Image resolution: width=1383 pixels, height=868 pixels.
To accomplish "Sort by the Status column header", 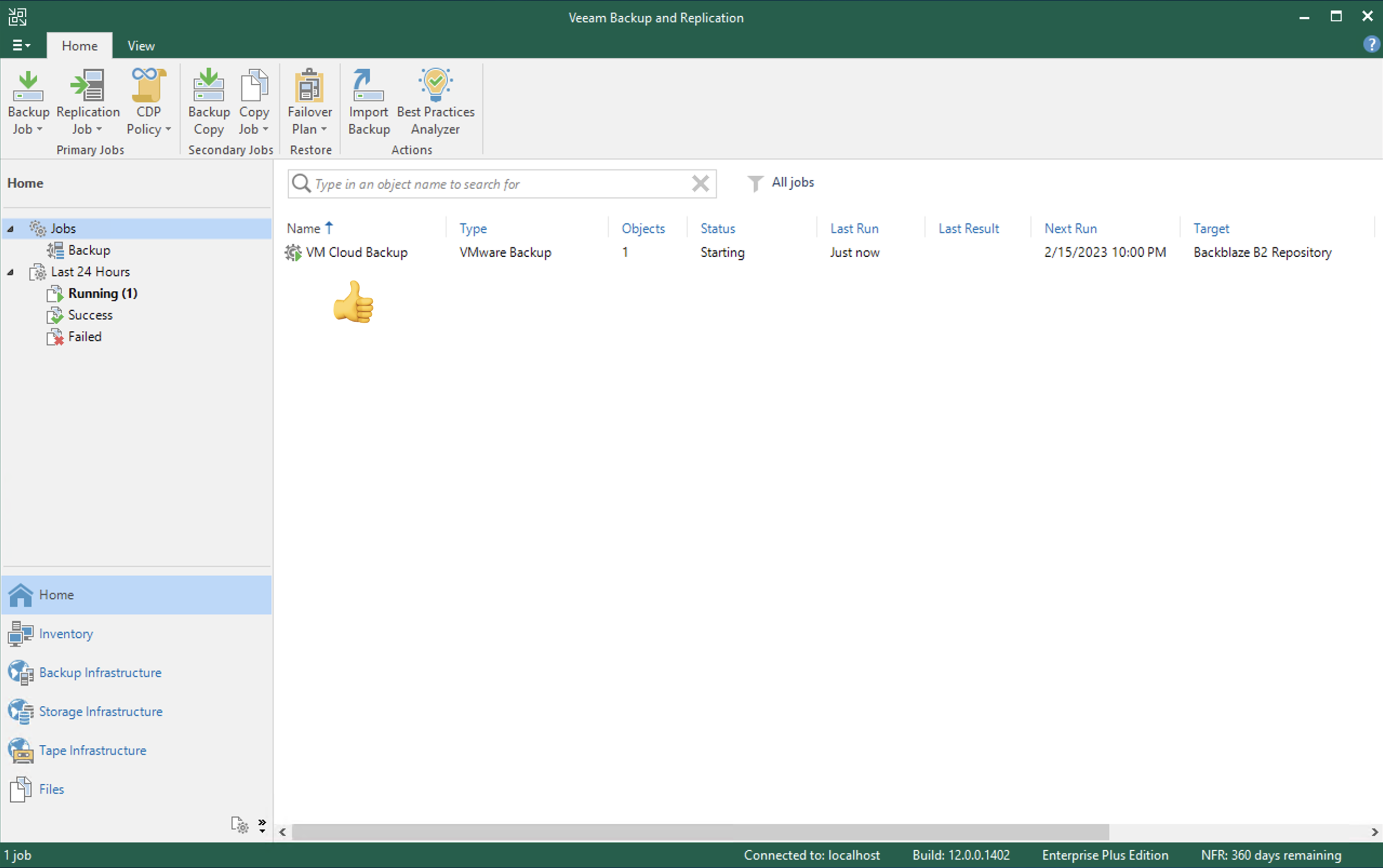I will [x=717, y=229].
